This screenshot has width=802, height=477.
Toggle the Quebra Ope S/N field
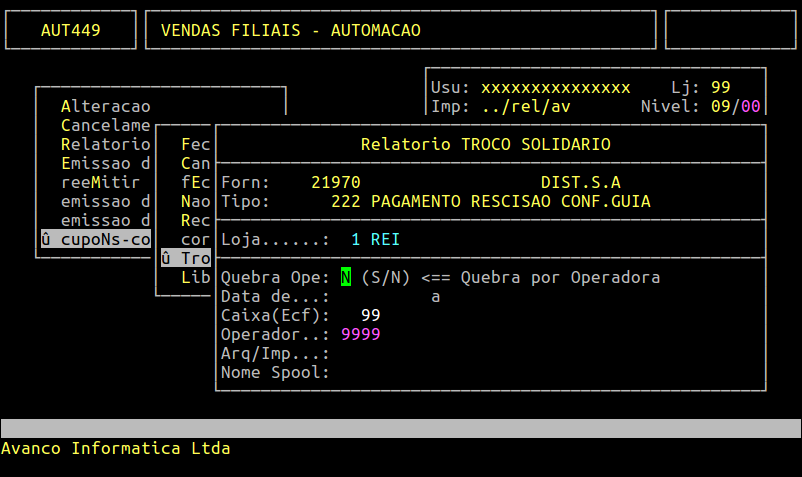[x=346, y=277]
